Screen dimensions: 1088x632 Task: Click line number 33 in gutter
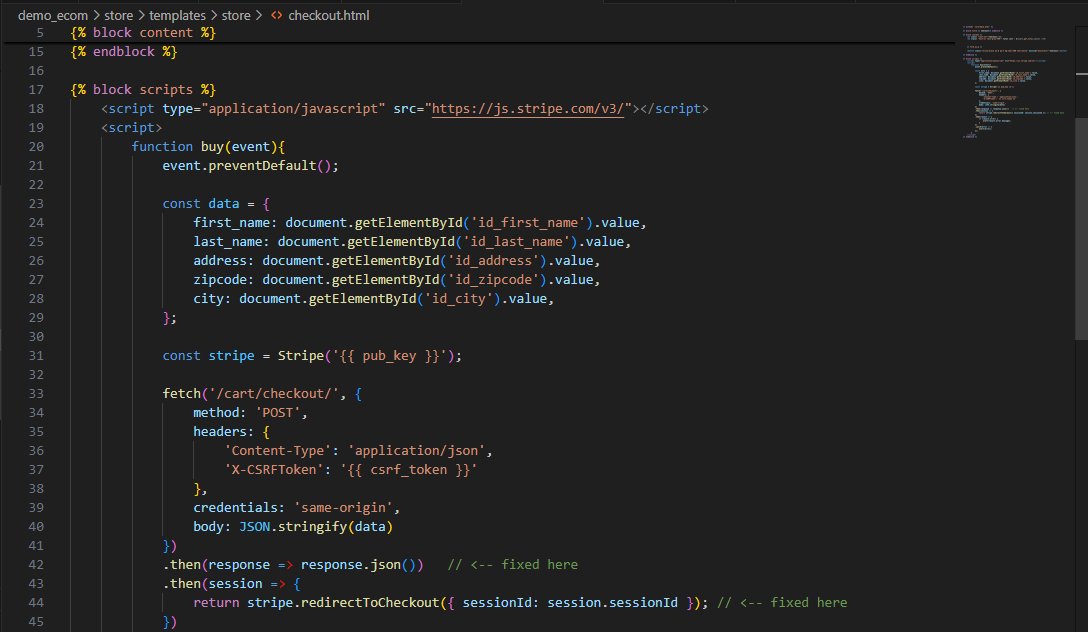point(36,393)
